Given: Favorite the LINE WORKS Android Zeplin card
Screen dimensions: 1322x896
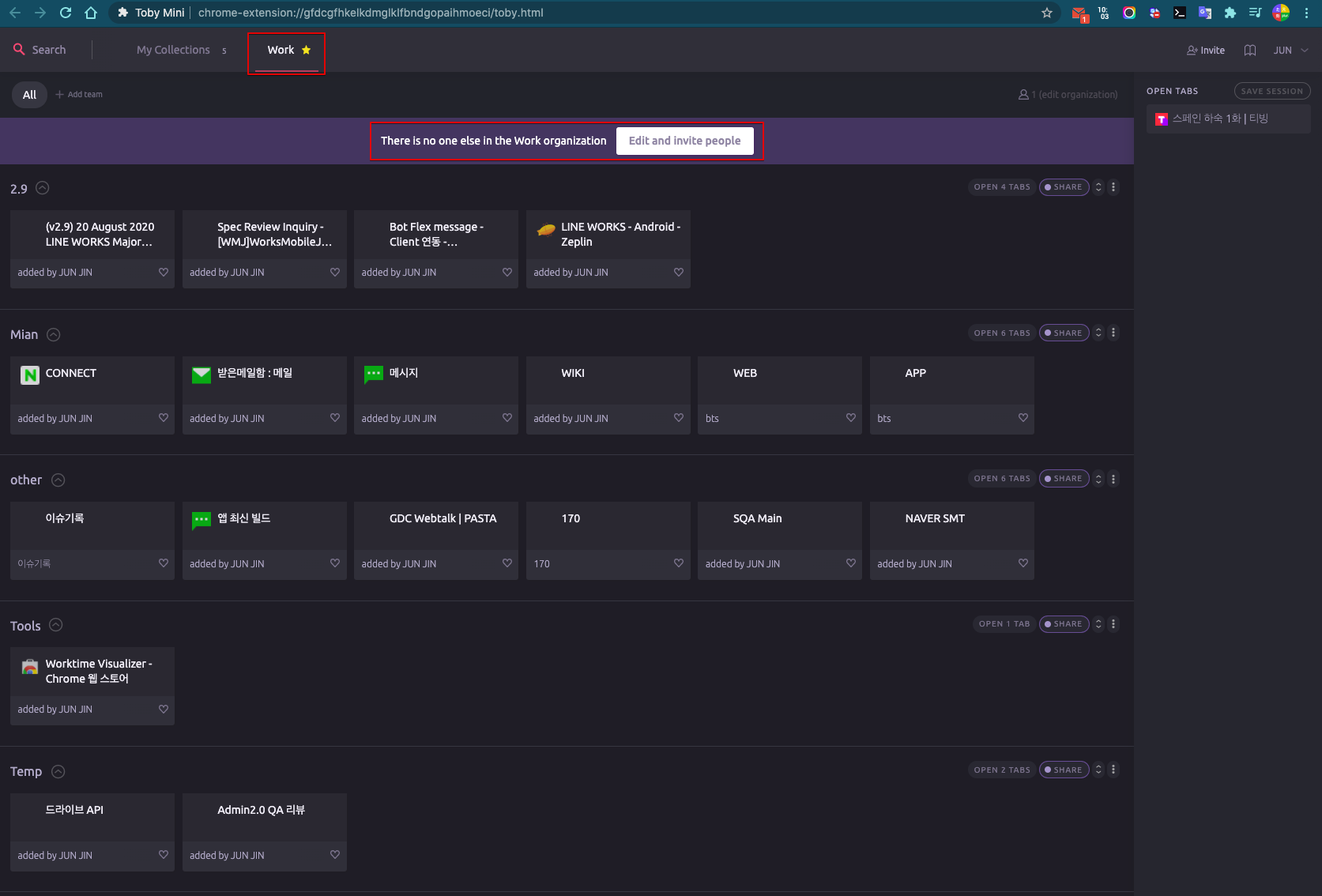Looking at the screenshot, I should [x=679, y=273].
